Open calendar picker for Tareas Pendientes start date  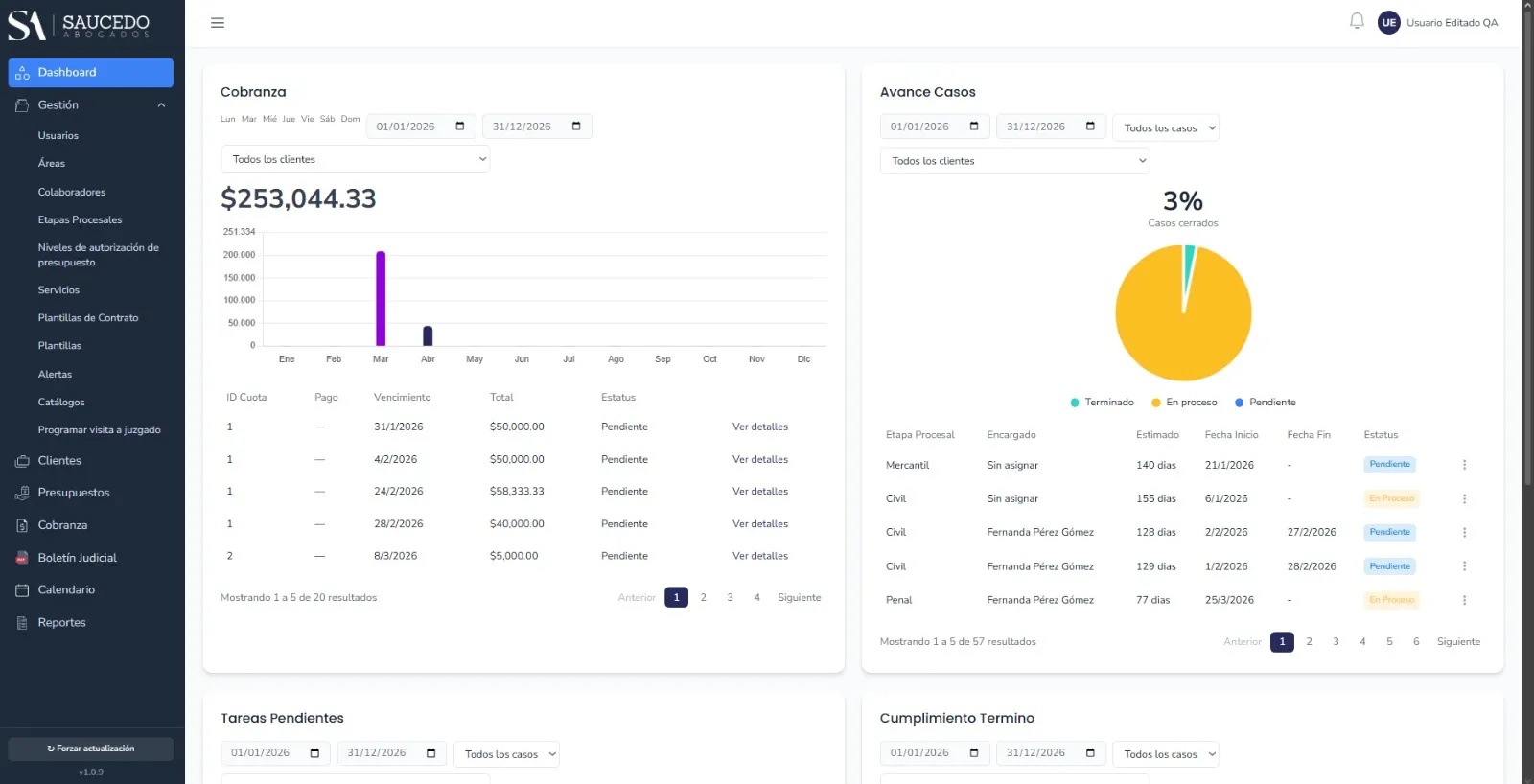(314, 753)
